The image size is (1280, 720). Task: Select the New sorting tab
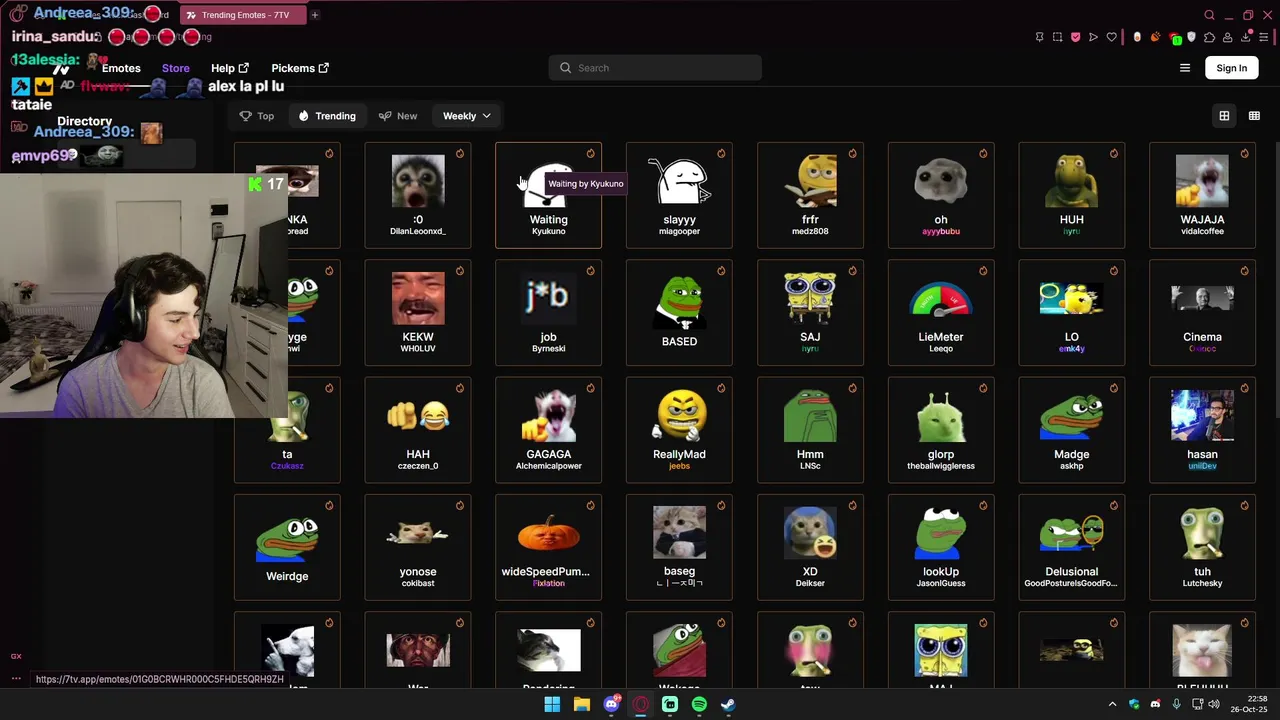point(398,116)
